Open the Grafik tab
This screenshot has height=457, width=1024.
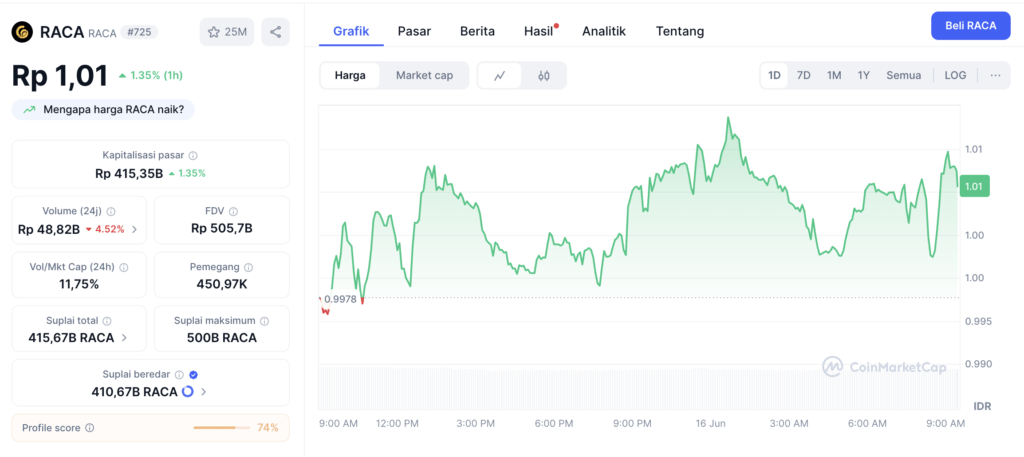(x=351, y=31)
